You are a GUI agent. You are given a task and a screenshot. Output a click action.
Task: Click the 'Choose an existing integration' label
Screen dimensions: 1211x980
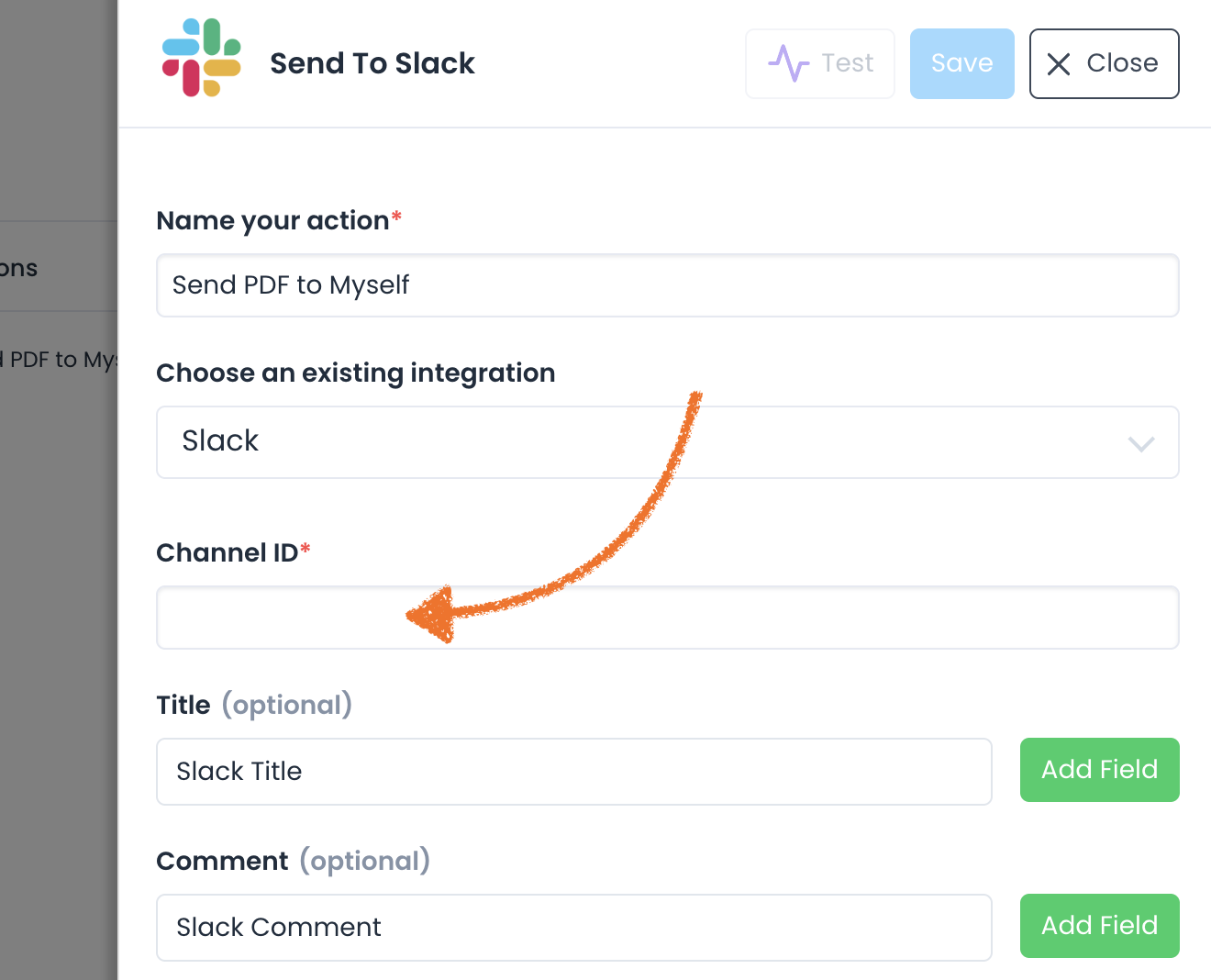[x=355, y=373]
